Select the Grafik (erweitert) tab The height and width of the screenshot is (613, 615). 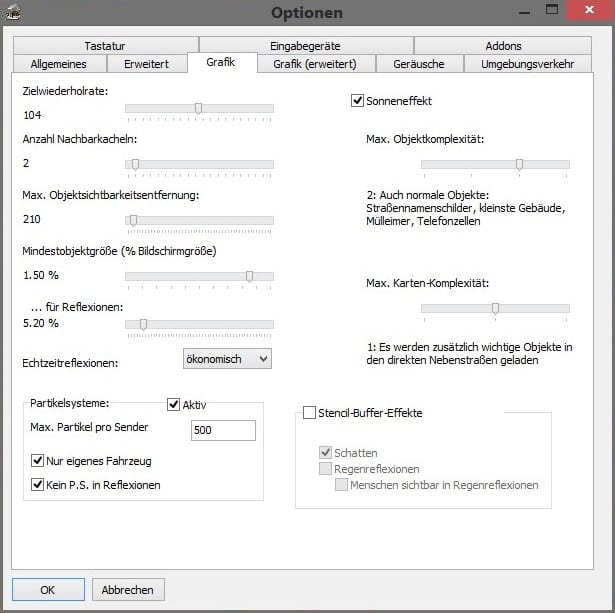pos(316,64)
